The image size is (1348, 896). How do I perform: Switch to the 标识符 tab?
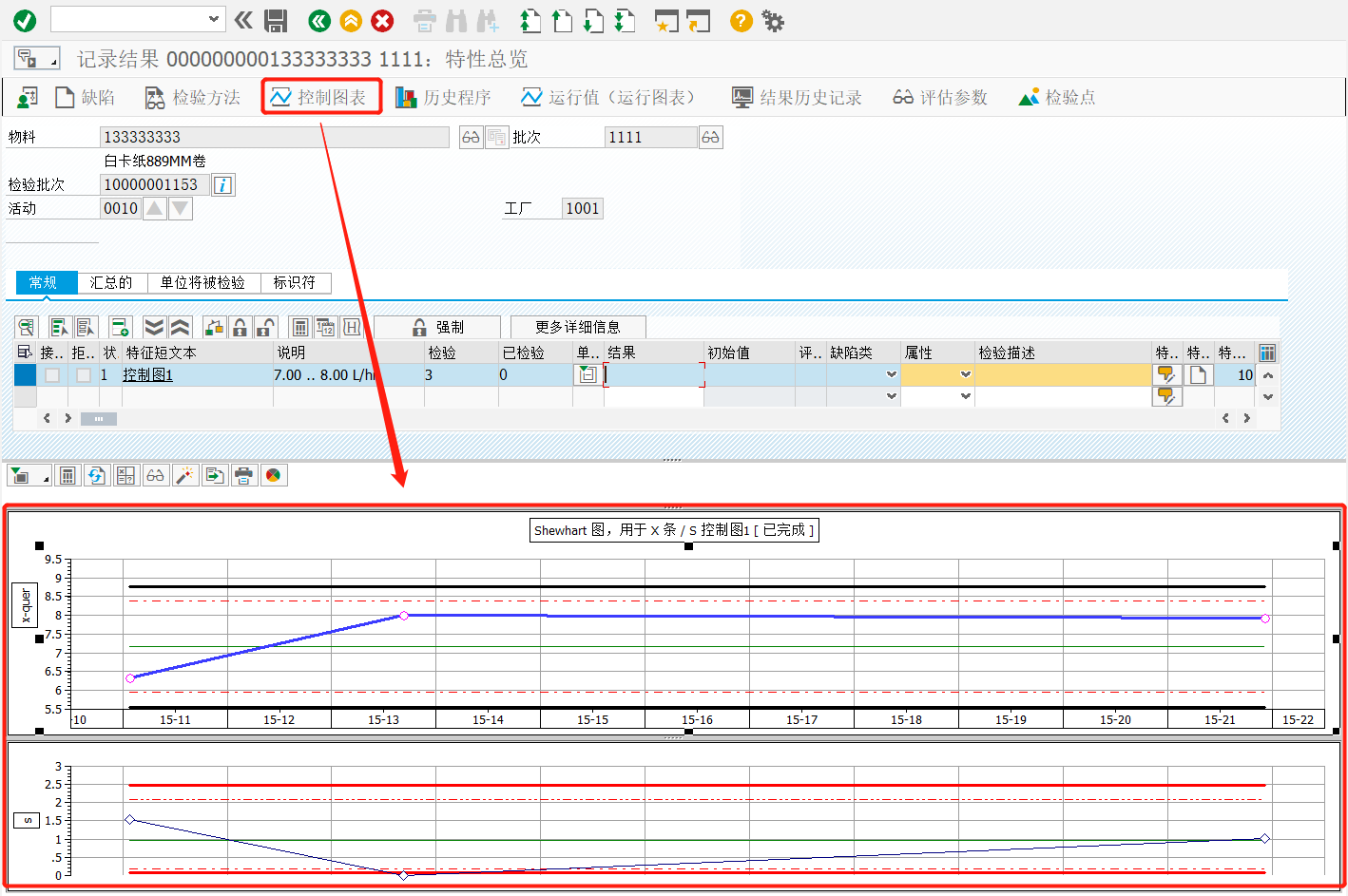coord(296,282)
